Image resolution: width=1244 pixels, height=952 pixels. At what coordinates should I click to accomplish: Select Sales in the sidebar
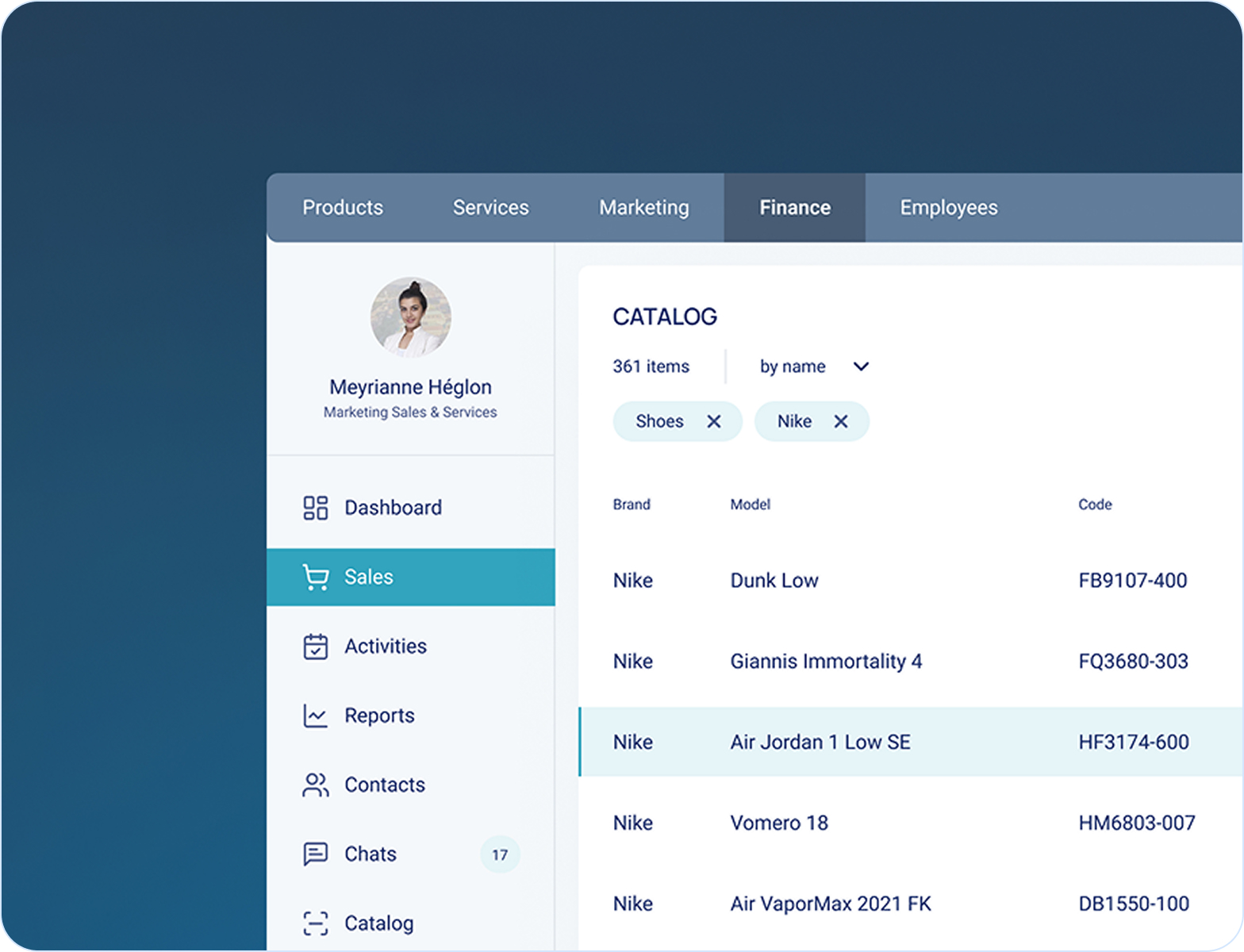411,578
